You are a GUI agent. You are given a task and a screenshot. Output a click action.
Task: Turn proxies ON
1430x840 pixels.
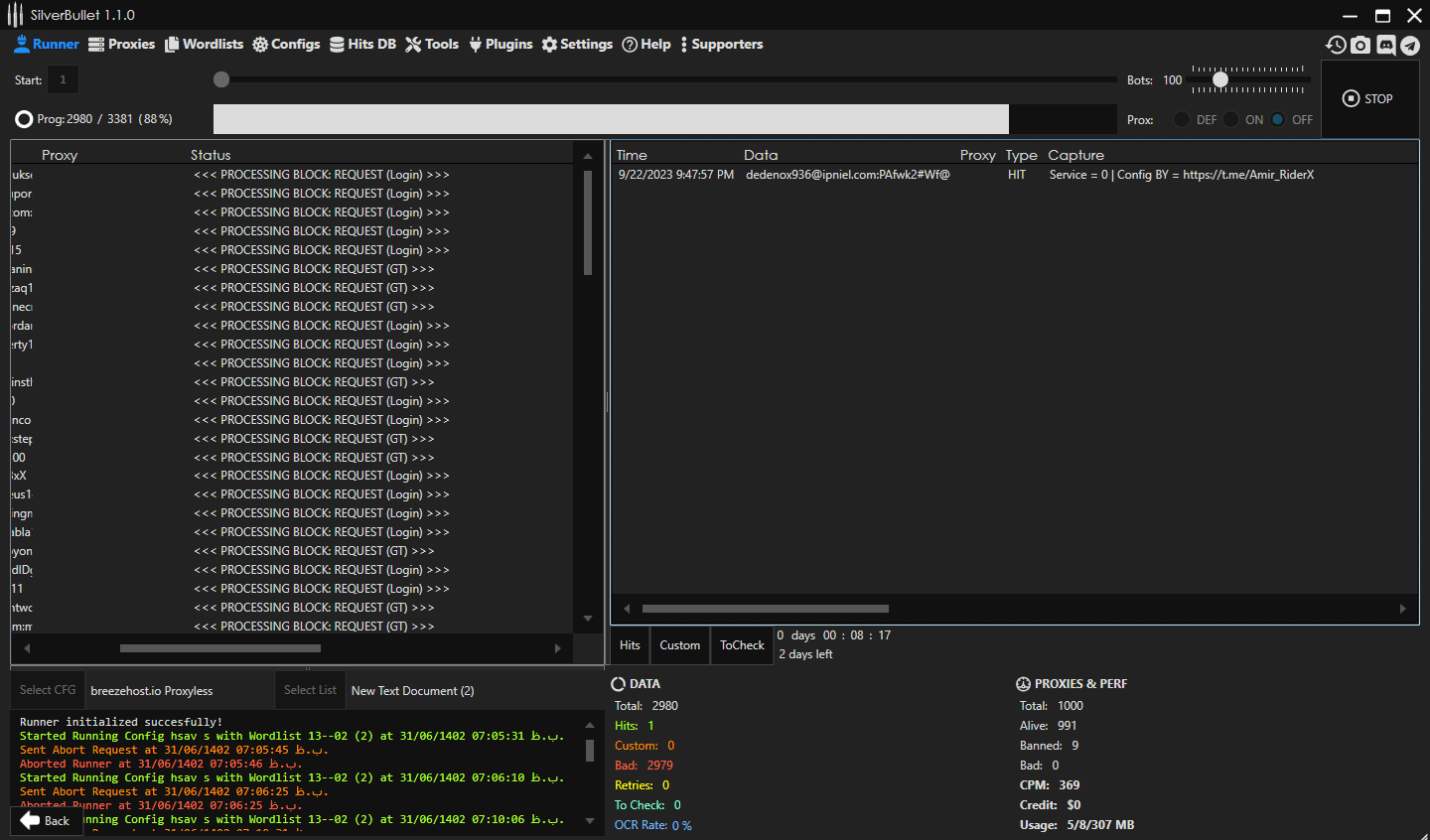(x=1230, y=118)
